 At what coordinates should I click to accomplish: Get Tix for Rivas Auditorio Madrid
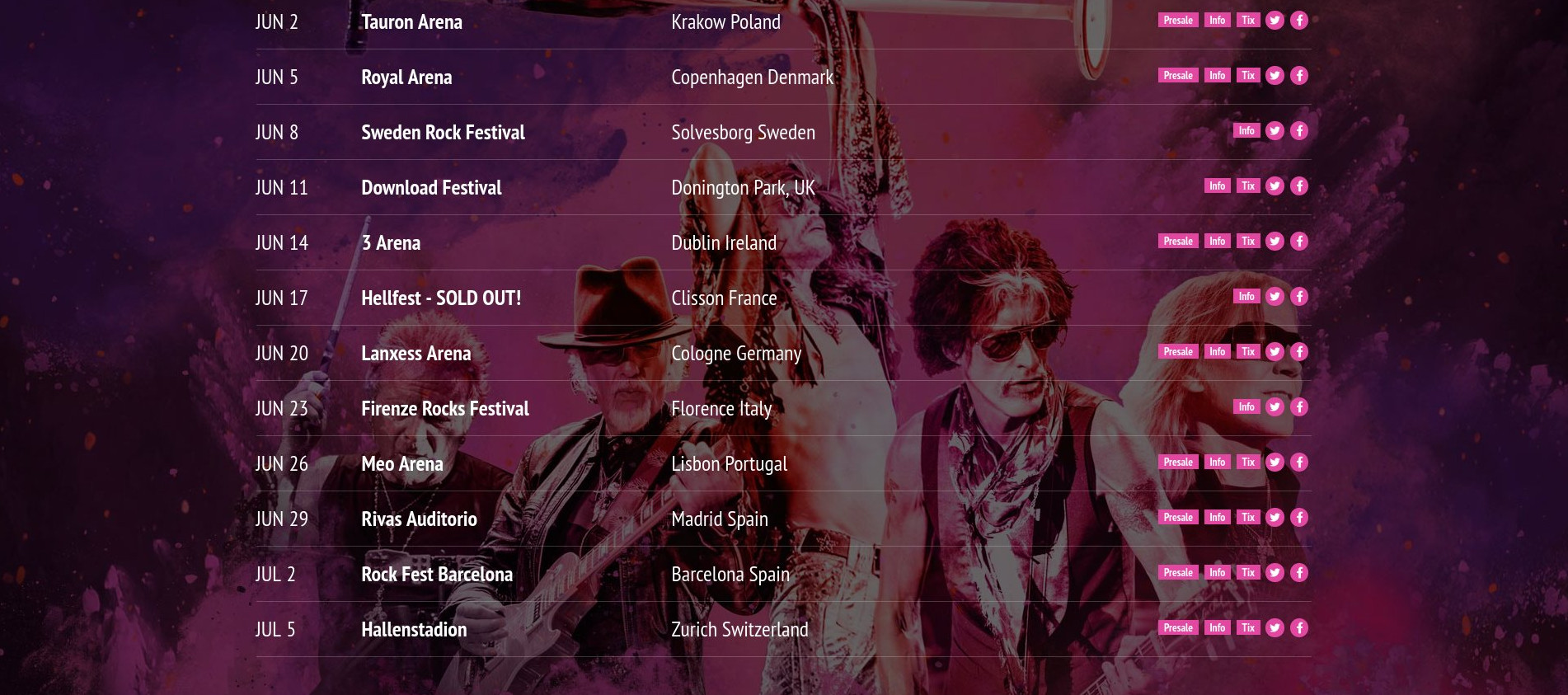[1248, 518]
